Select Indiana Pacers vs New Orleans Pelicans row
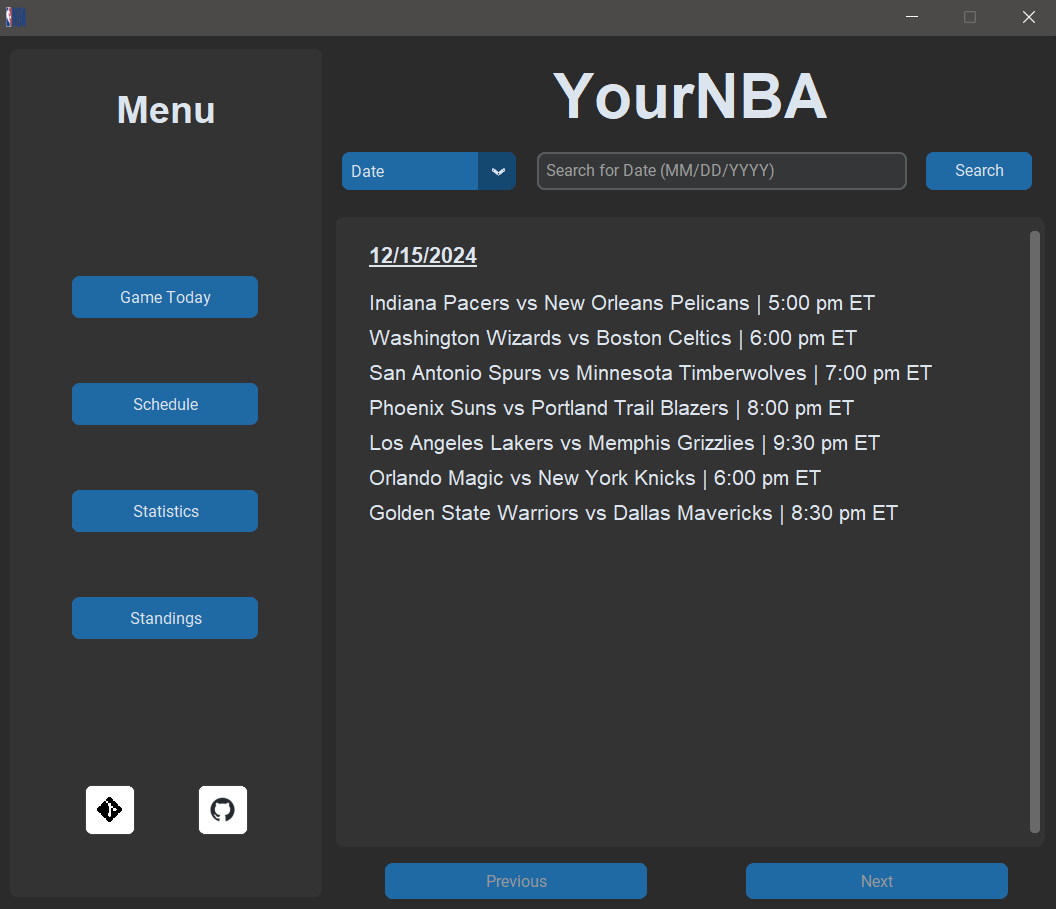Screen dimensions: 1056x909 622,303
